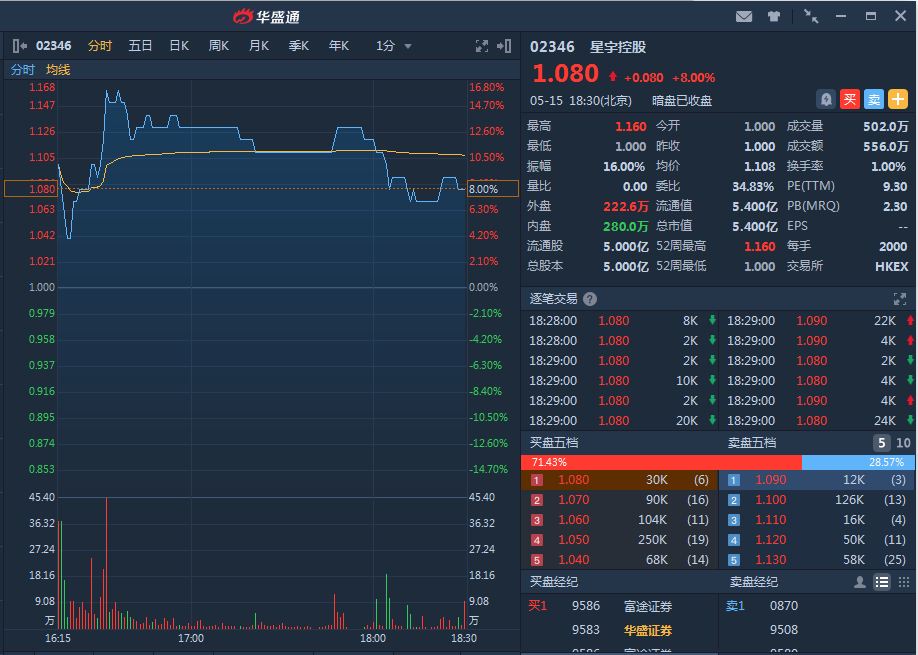Click the 卖盘经纪 header
The image size is (918, 655).
[x=753, y=582]
